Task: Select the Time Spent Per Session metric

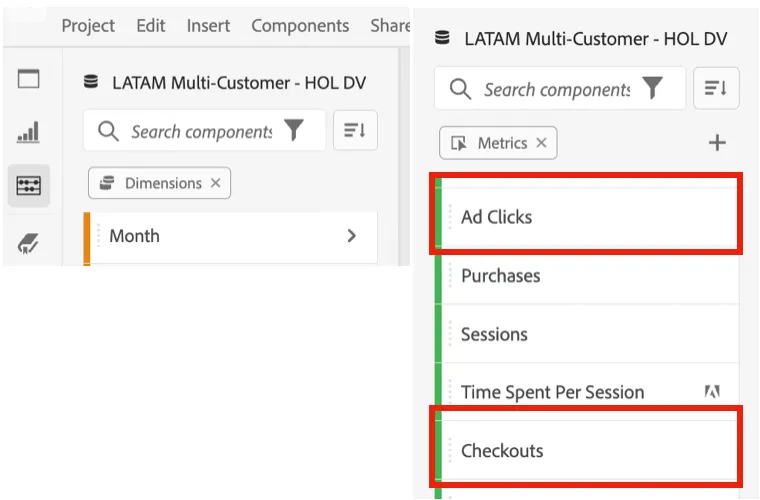Action: coord(587,391)
